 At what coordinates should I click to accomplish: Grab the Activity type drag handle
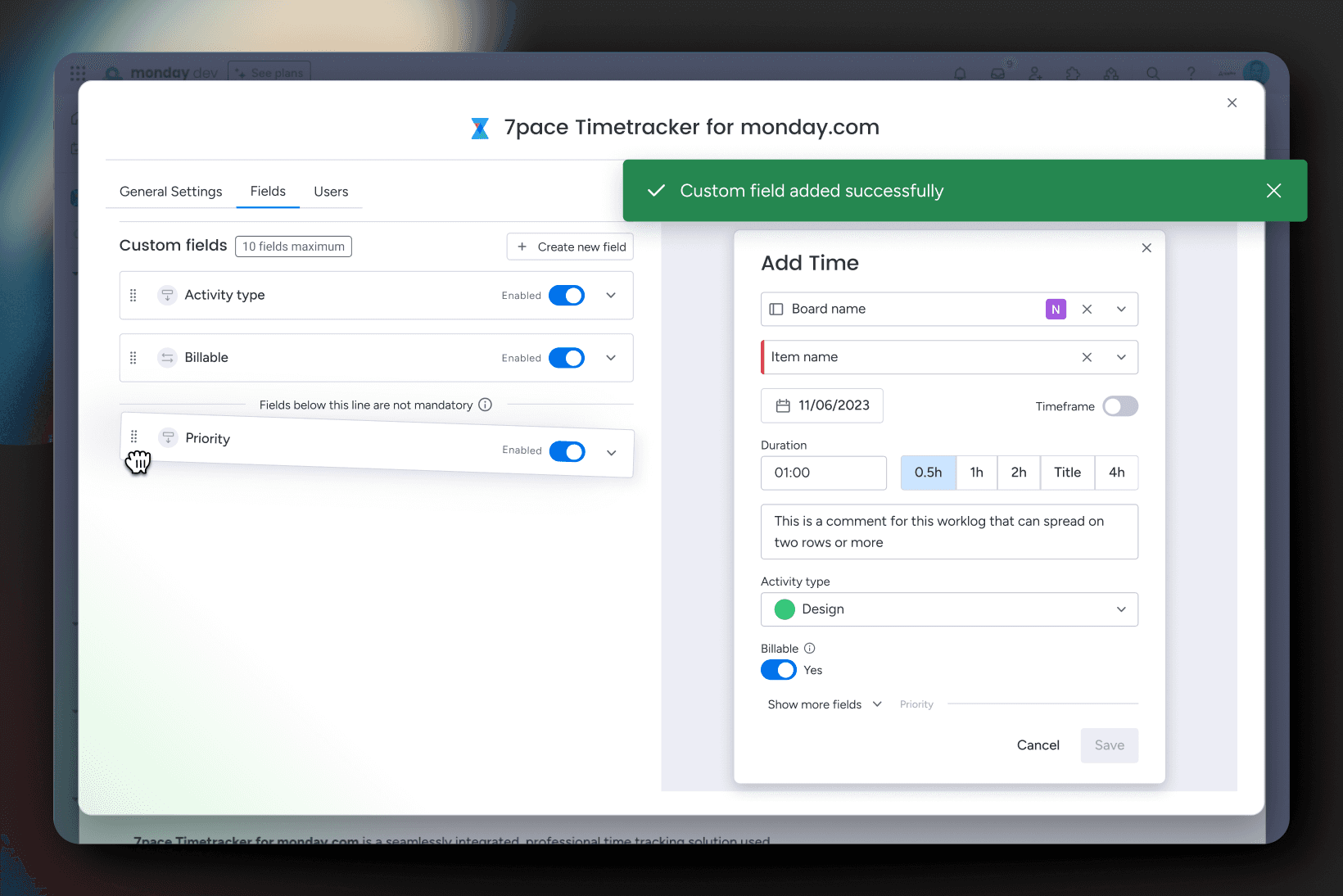pos(133,295)
